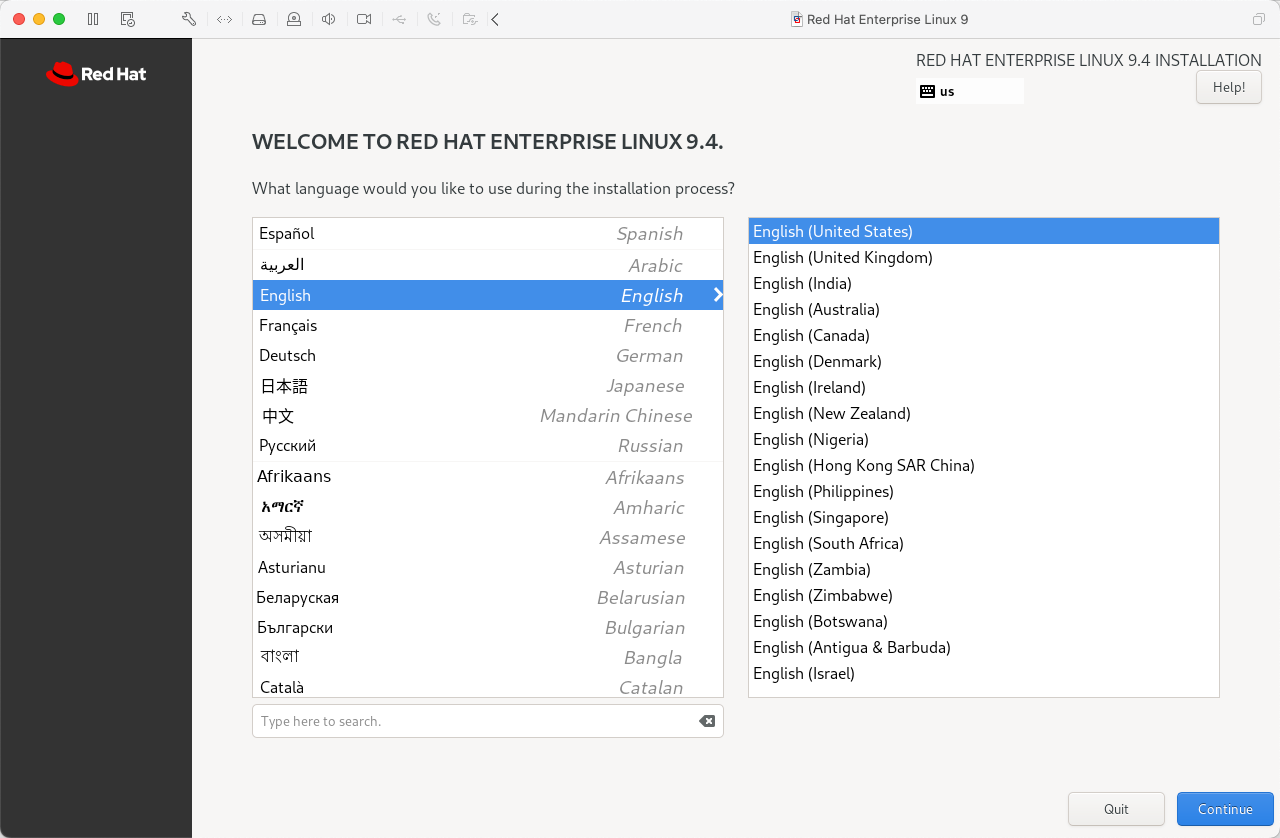Collapse the toolbar with the left chevron
1280x838 pixels.
(x=494, y=19)
